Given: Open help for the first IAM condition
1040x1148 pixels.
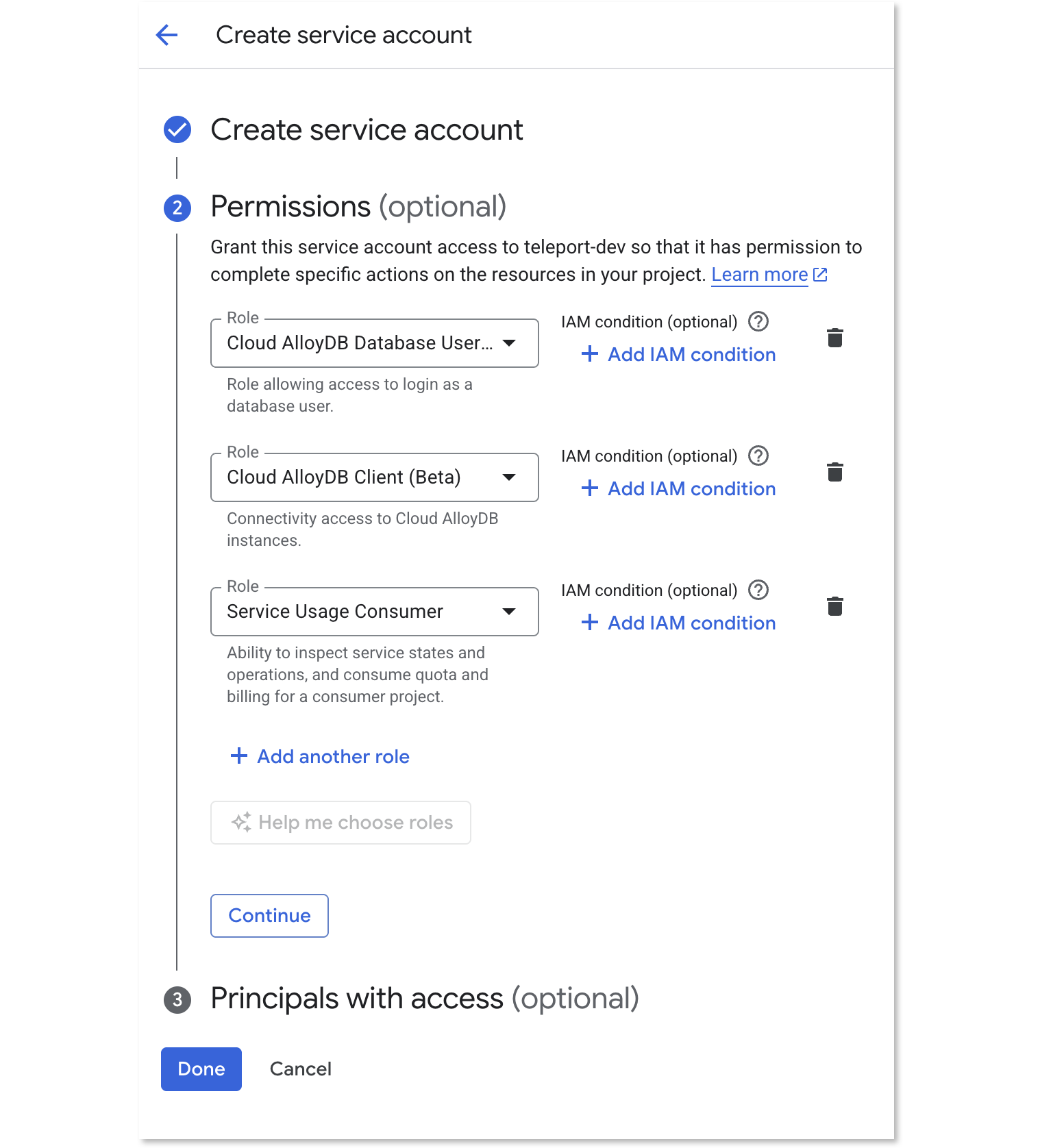Looking at the screenshot, I should (758, 321).
